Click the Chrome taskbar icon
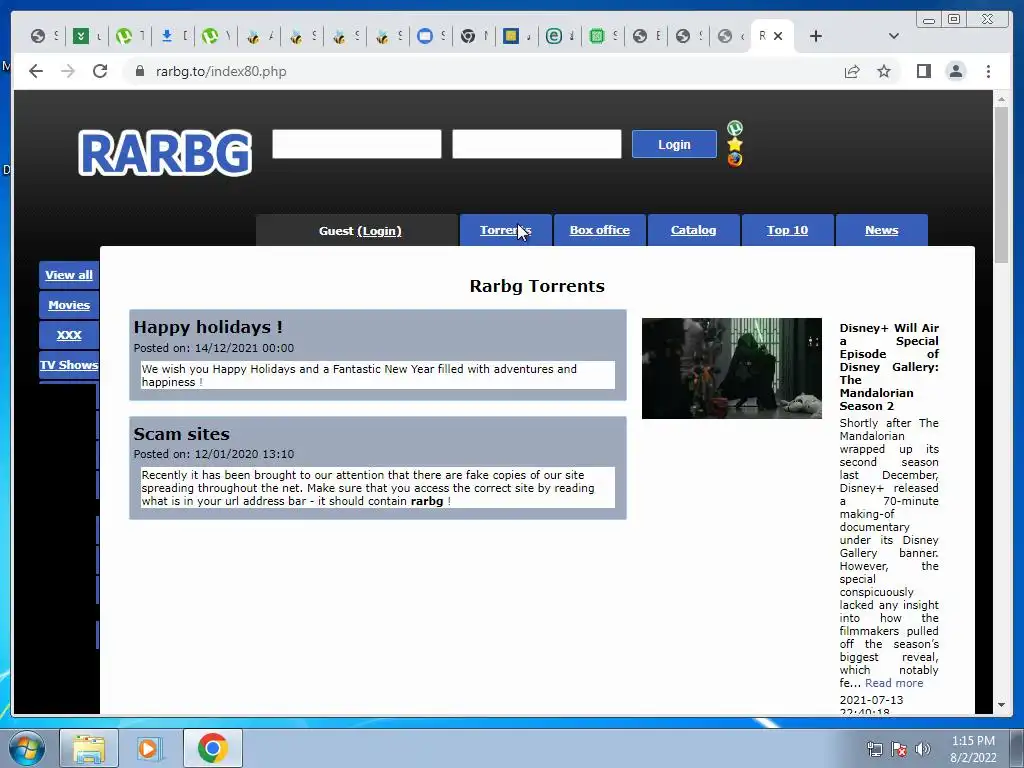Screen dimensions: 1024x768 click(213, 748)
